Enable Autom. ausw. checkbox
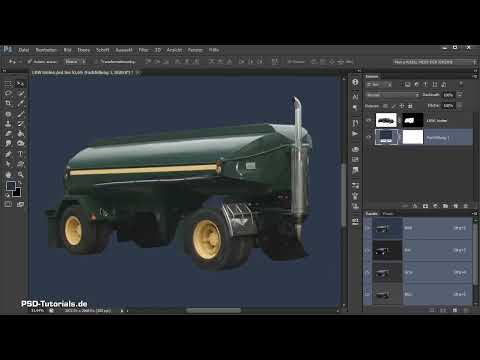Viewport: 480px width, 360px height. [x=30, y=62]
